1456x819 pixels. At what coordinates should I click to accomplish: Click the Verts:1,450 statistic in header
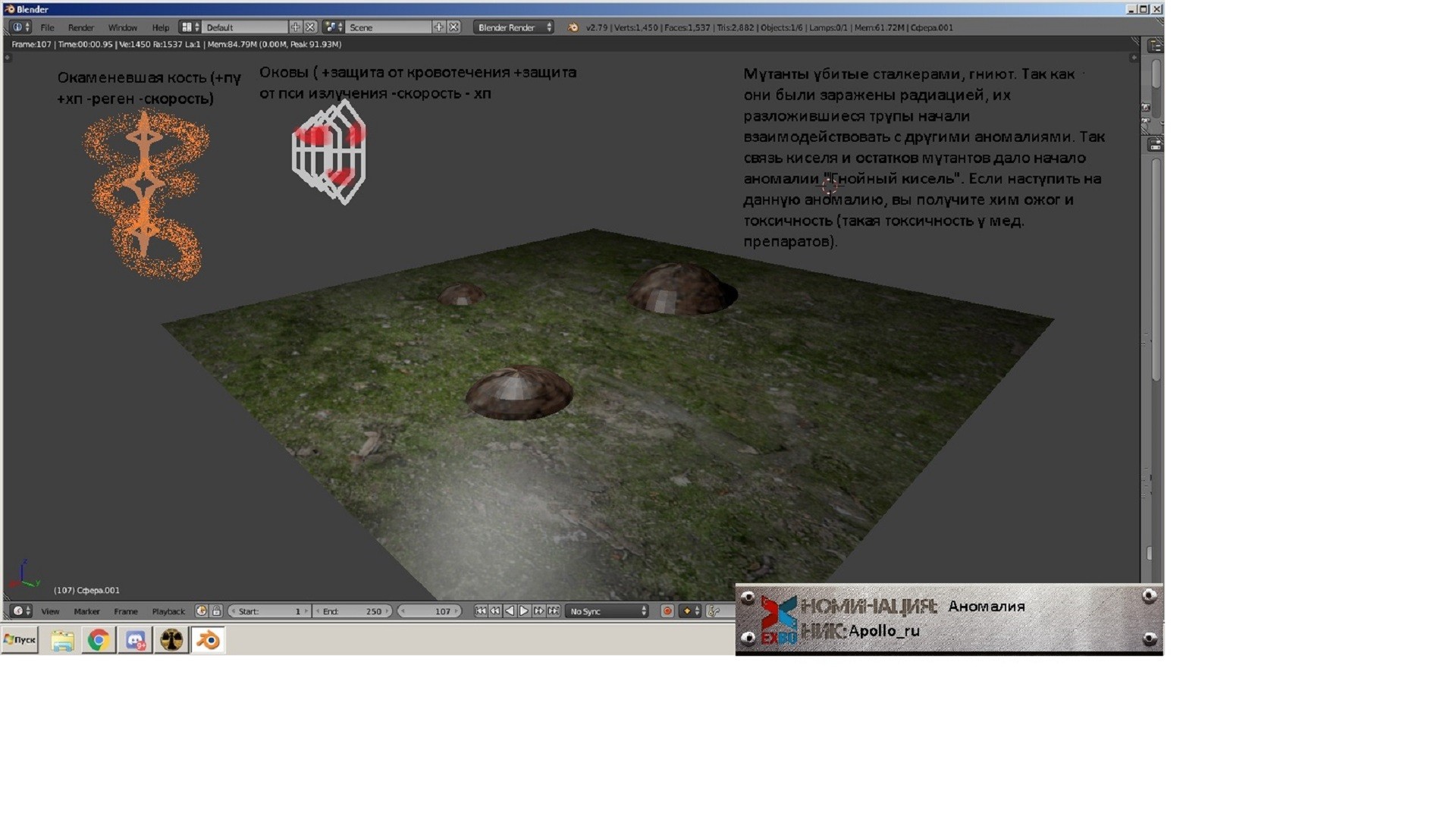tap(635, 27)
